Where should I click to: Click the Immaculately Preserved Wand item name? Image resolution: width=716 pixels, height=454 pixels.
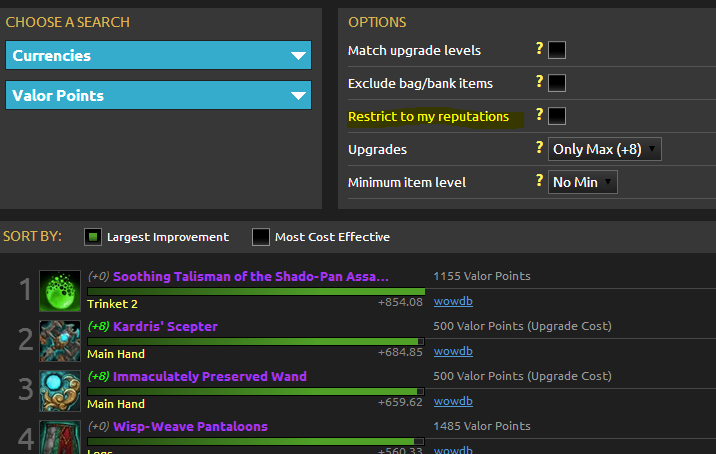point(210,377)
